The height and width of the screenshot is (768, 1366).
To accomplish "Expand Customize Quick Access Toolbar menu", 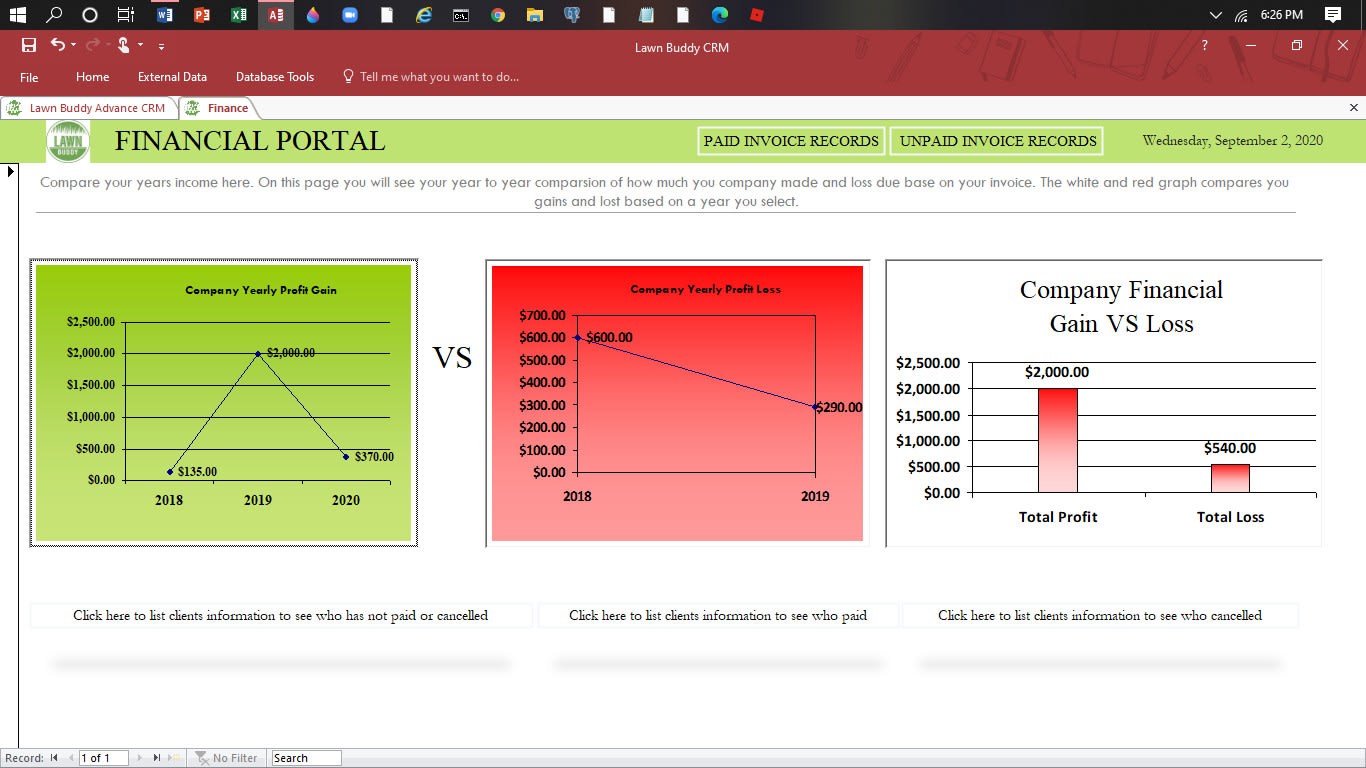I will (161, 46).
